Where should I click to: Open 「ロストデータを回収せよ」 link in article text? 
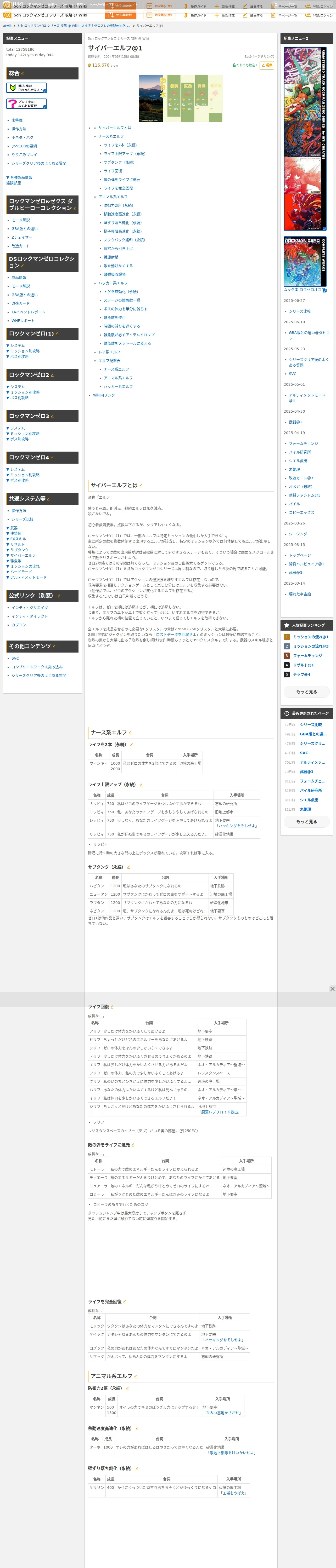pos(176,634)
